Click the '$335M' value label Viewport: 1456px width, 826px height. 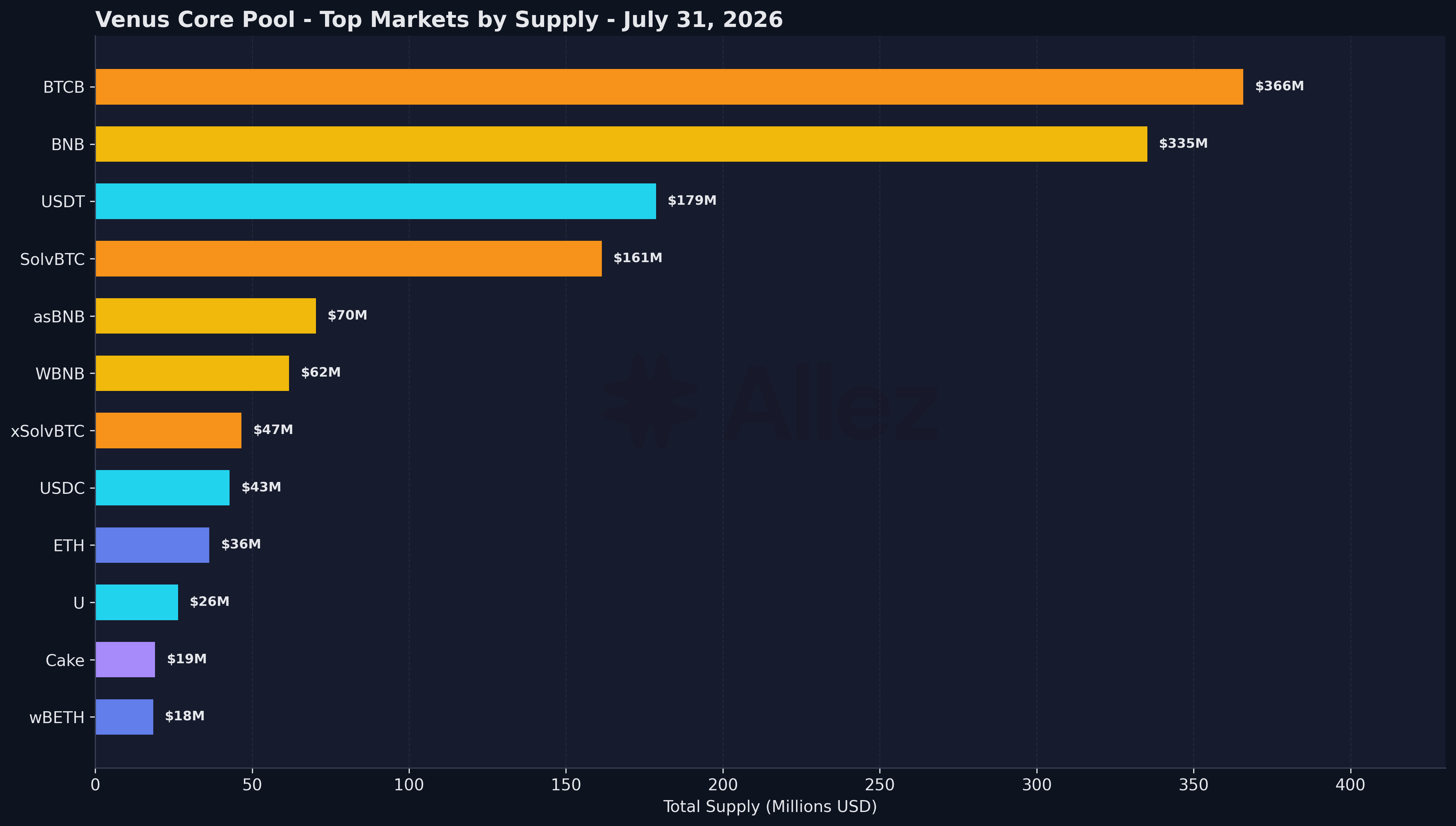[x=1183, y=143]
